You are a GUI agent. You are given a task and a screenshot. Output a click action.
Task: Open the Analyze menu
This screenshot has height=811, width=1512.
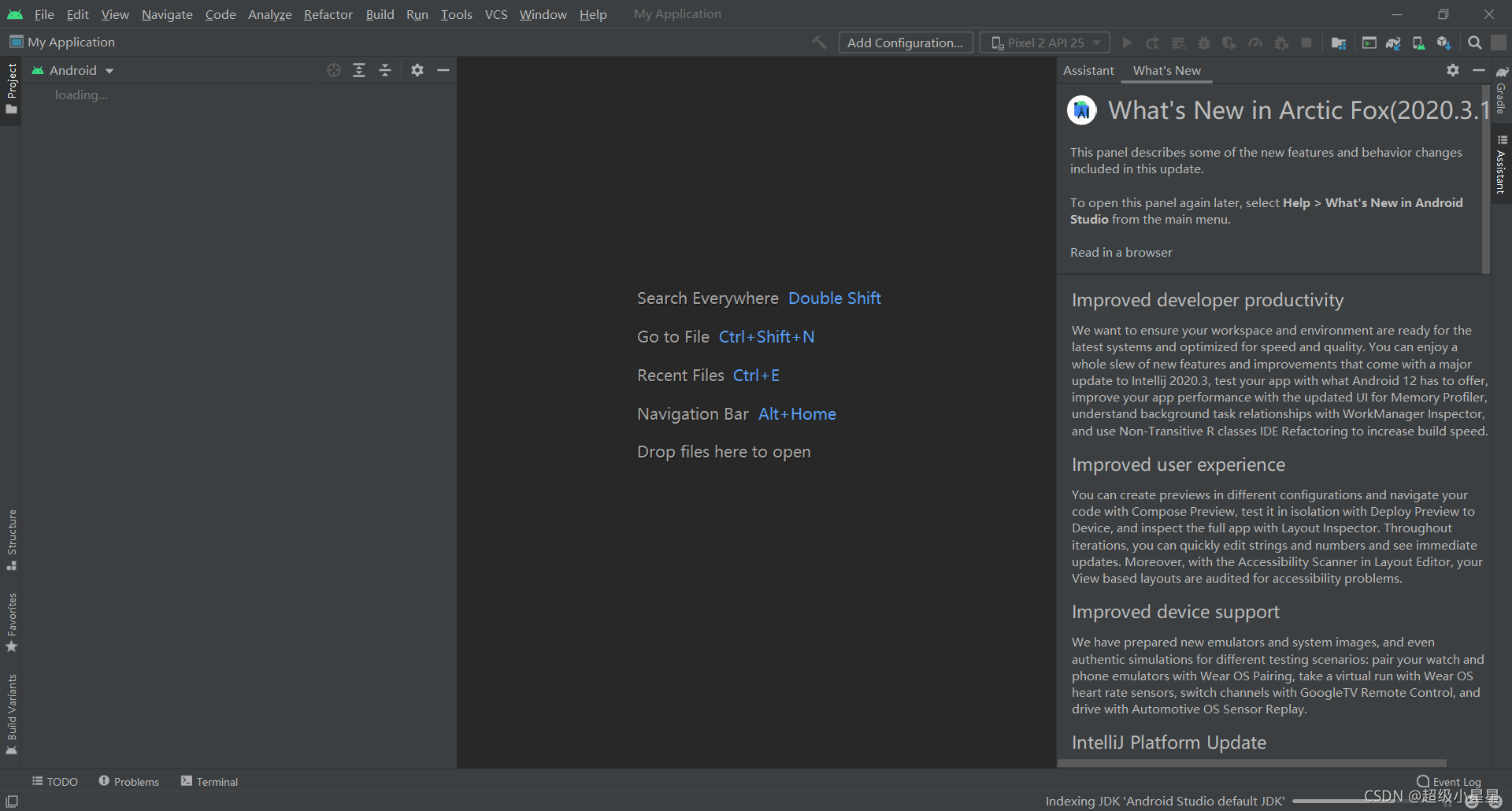[x=269, y=14]
